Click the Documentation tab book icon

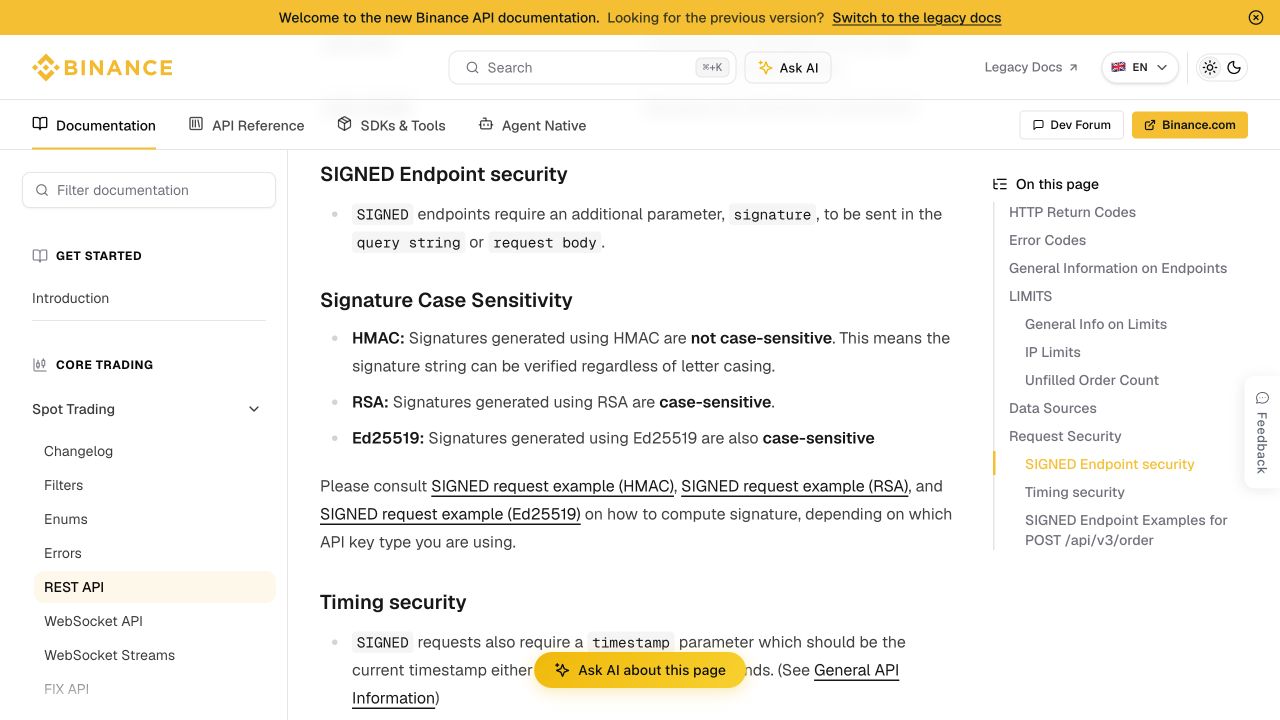tap(40, 124)
